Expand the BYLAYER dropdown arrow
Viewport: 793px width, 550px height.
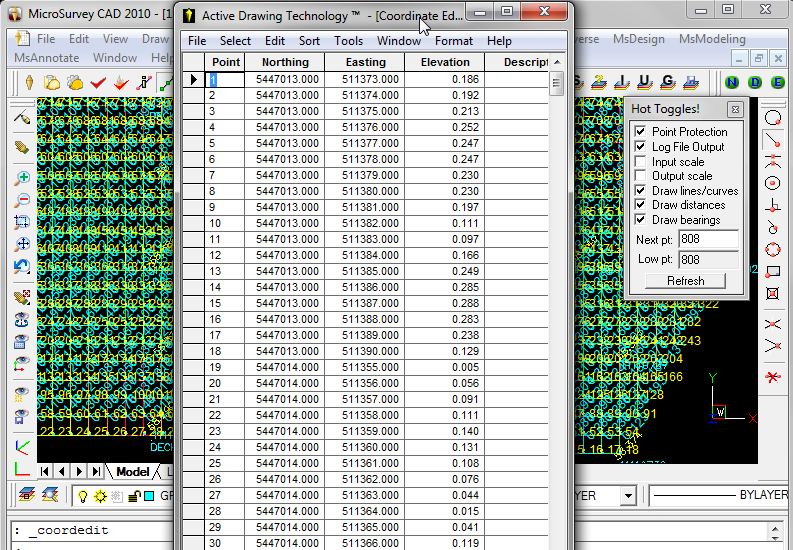pyautogui.click(x=627, y=496)
